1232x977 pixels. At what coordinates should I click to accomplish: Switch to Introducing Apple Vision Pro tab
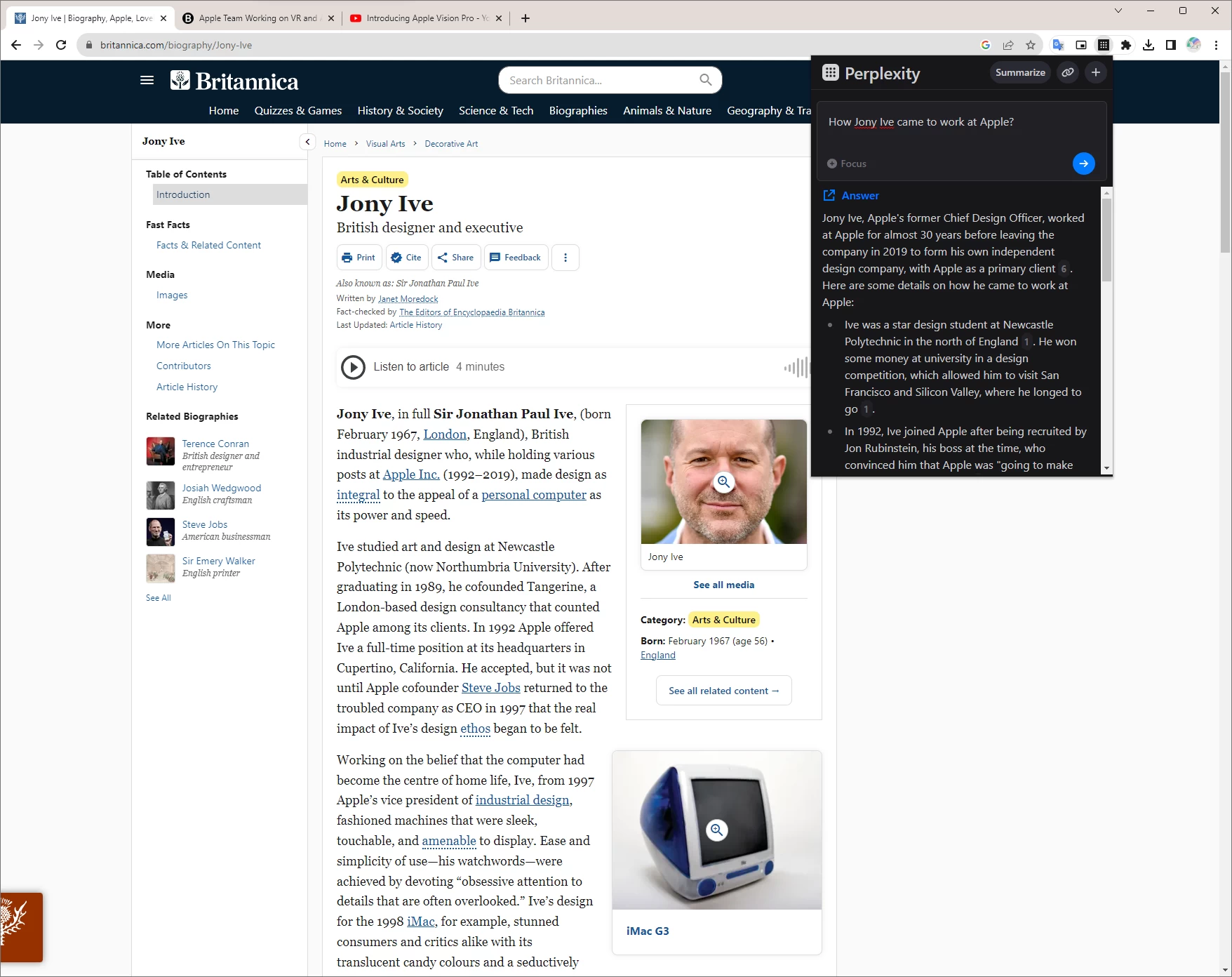point(427,18)
